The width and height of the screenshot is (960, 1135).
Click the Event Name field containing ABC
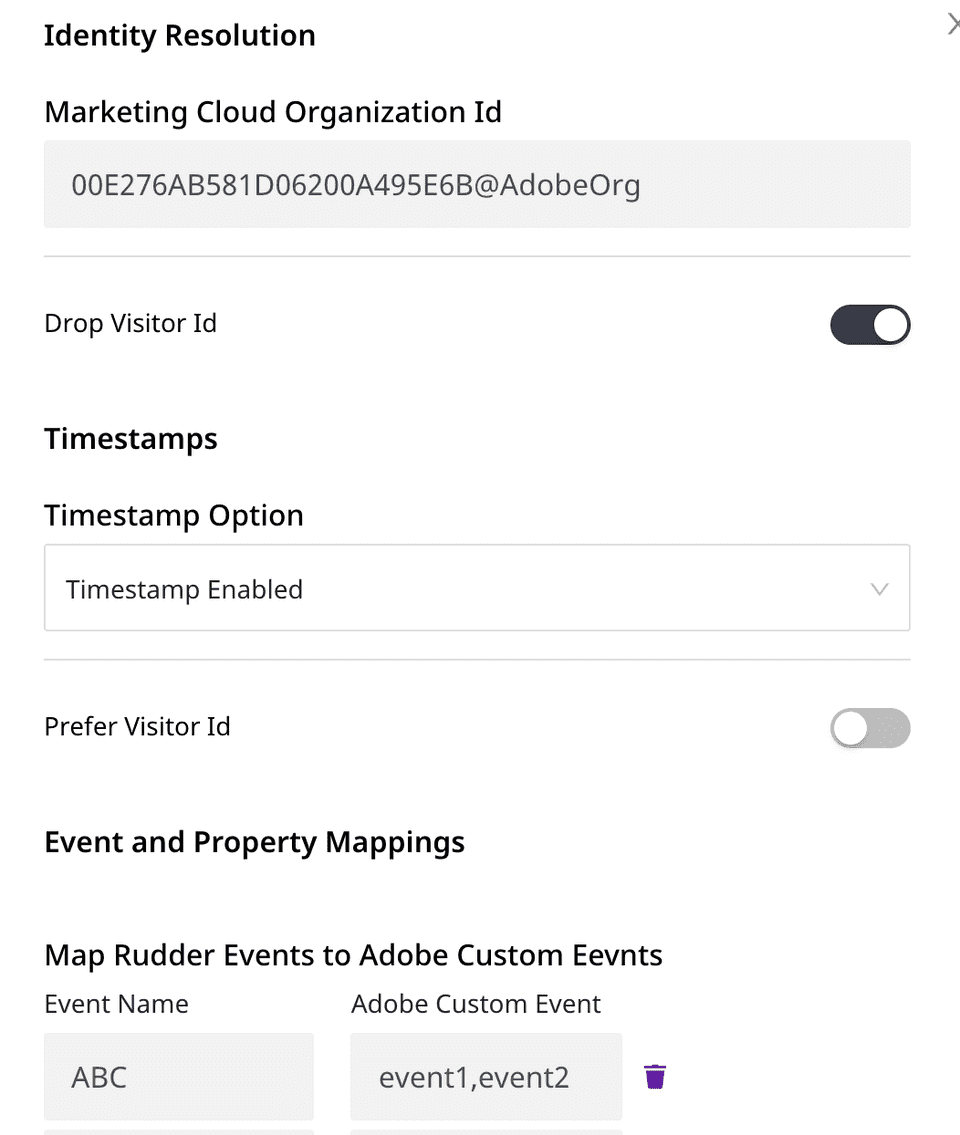point(179,1077)
